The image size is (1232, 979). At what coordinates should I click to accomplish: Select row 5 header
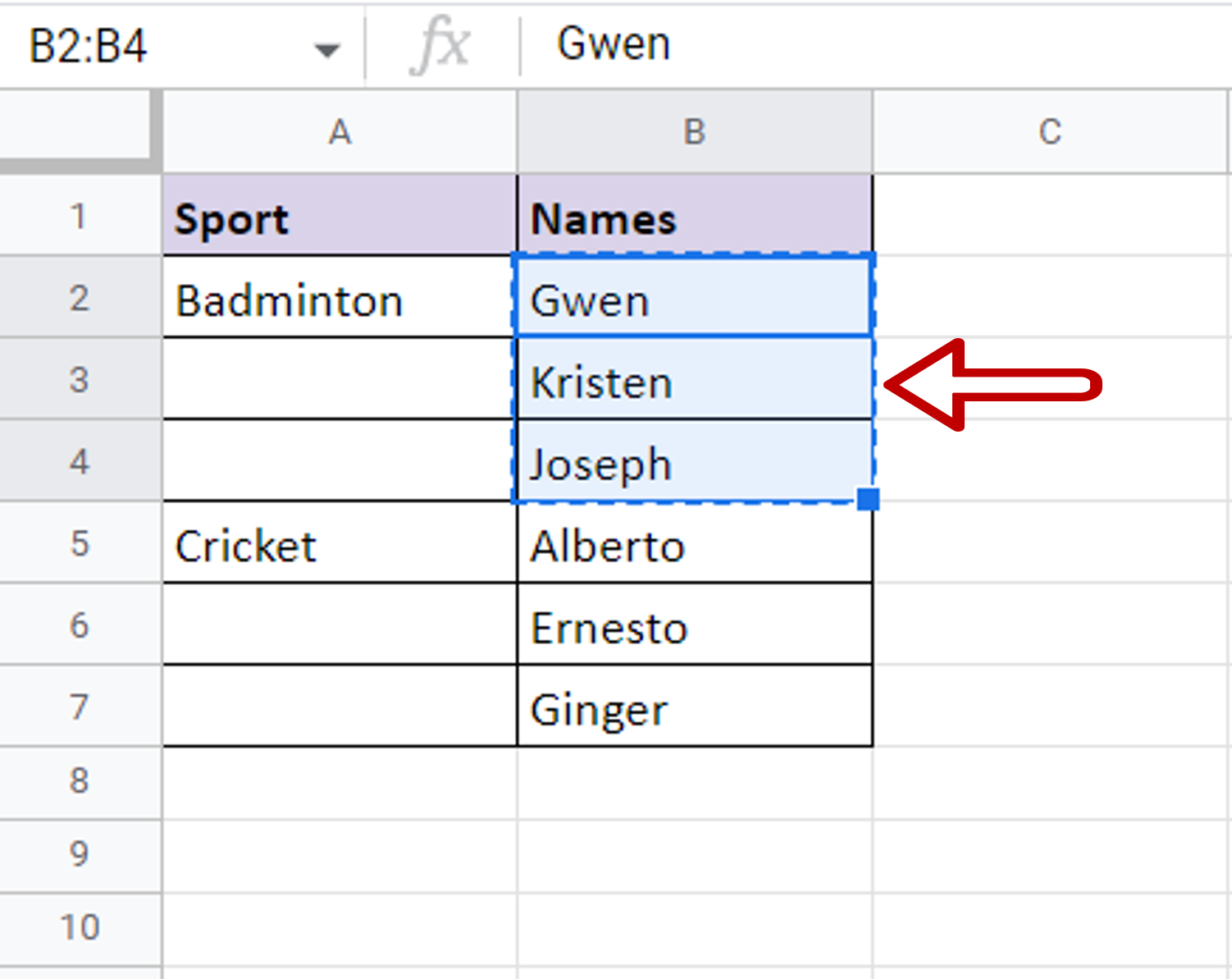(x=79, y=543)
